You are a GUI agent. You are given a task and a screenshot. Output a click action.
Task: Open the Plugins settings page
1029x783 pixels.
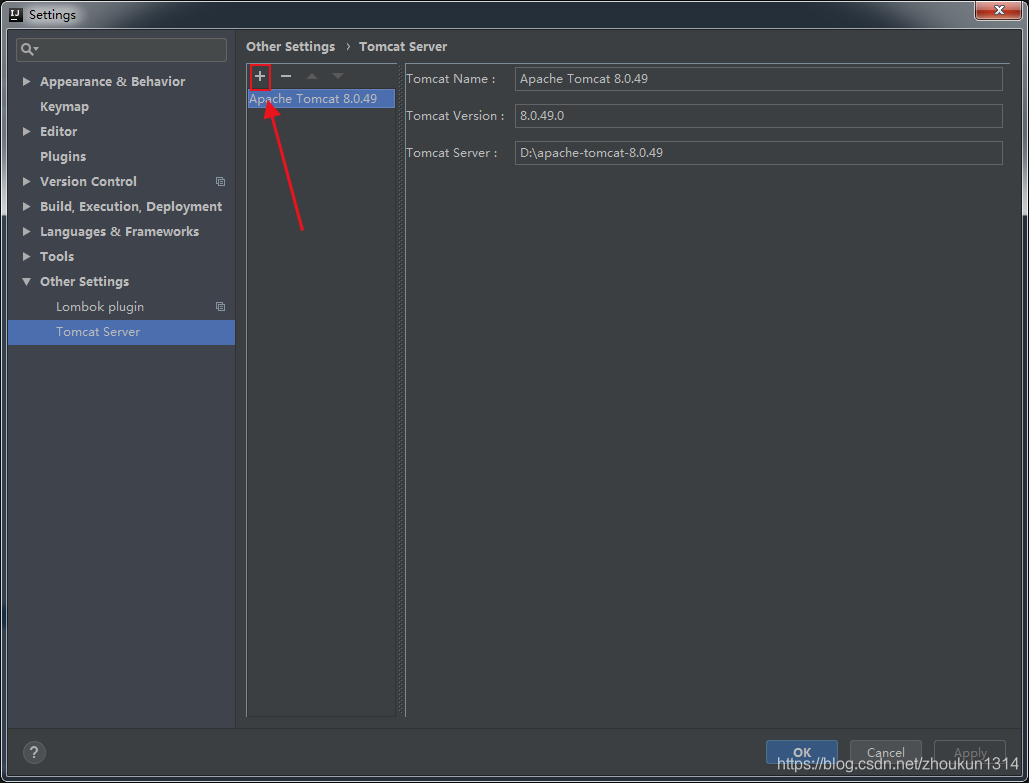click(x=63, y=156)
